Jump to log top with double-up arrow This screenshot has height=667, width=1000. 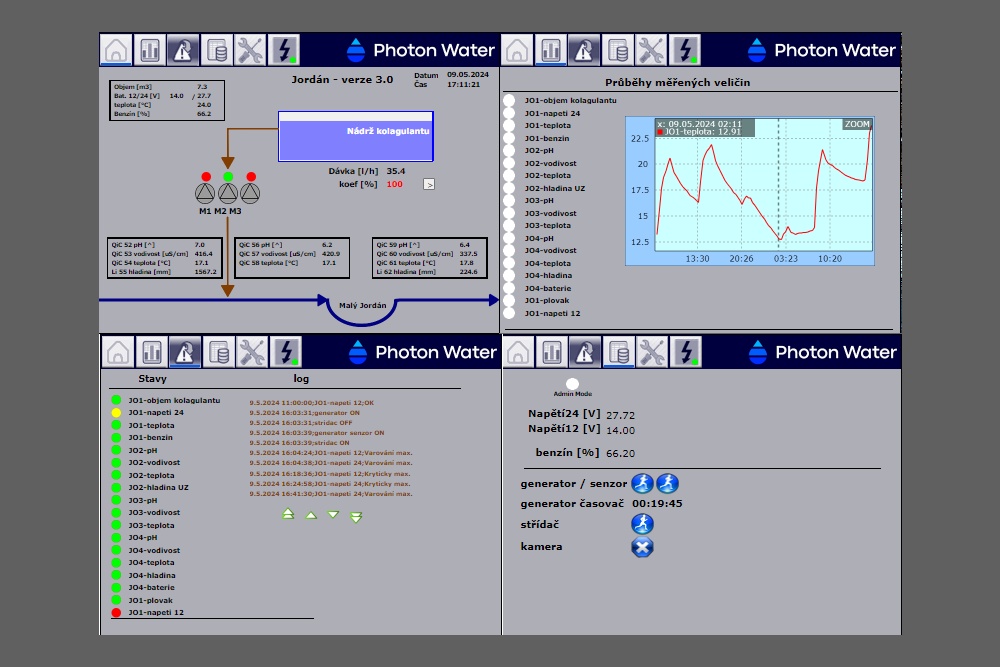pos(288,515)
